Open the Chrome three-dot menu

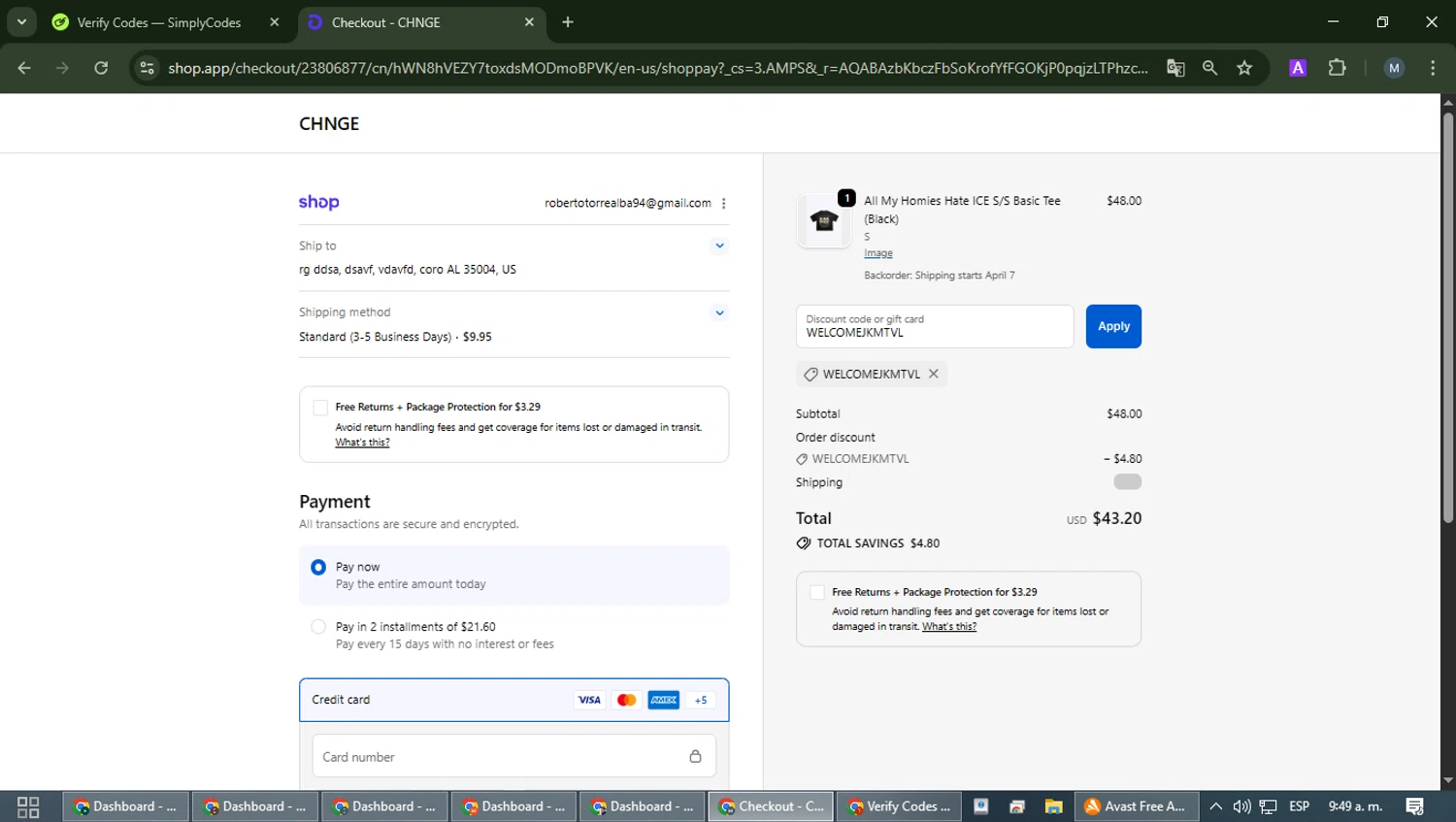point(1433,68)
